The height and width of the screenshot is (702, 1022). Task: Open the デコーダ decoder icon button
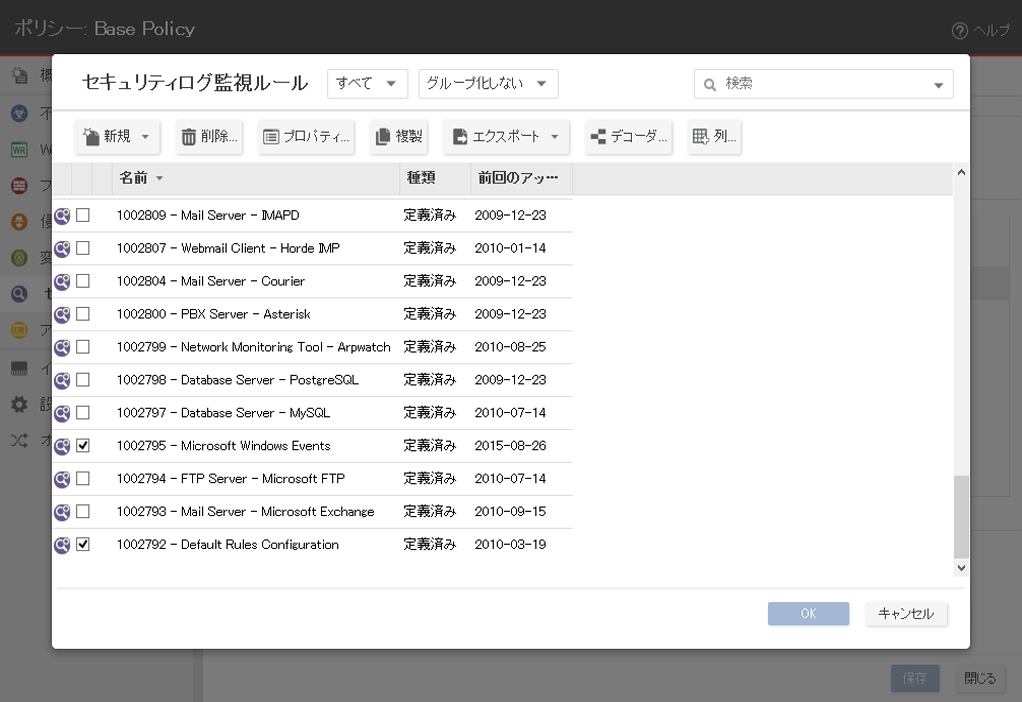point(599,137)
